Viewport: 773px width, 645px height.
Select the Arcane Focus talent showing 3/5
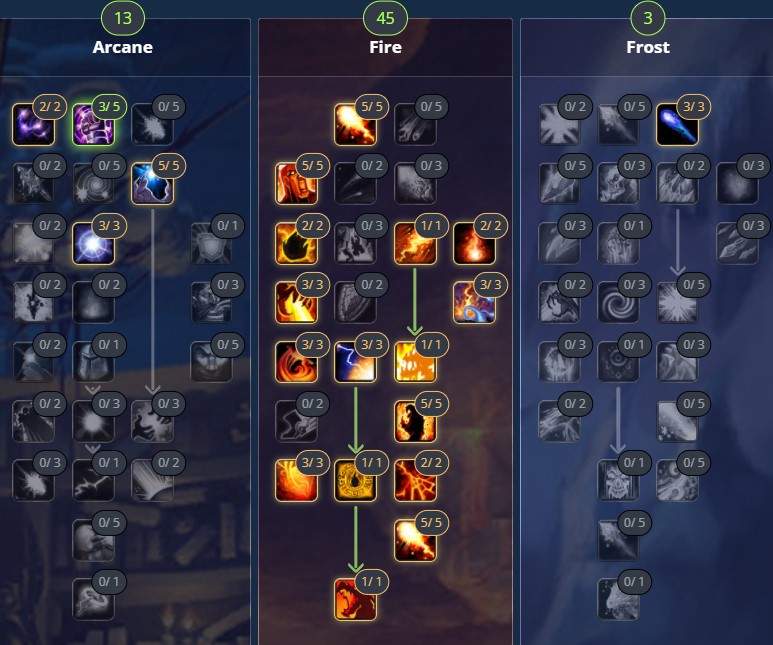93,124
